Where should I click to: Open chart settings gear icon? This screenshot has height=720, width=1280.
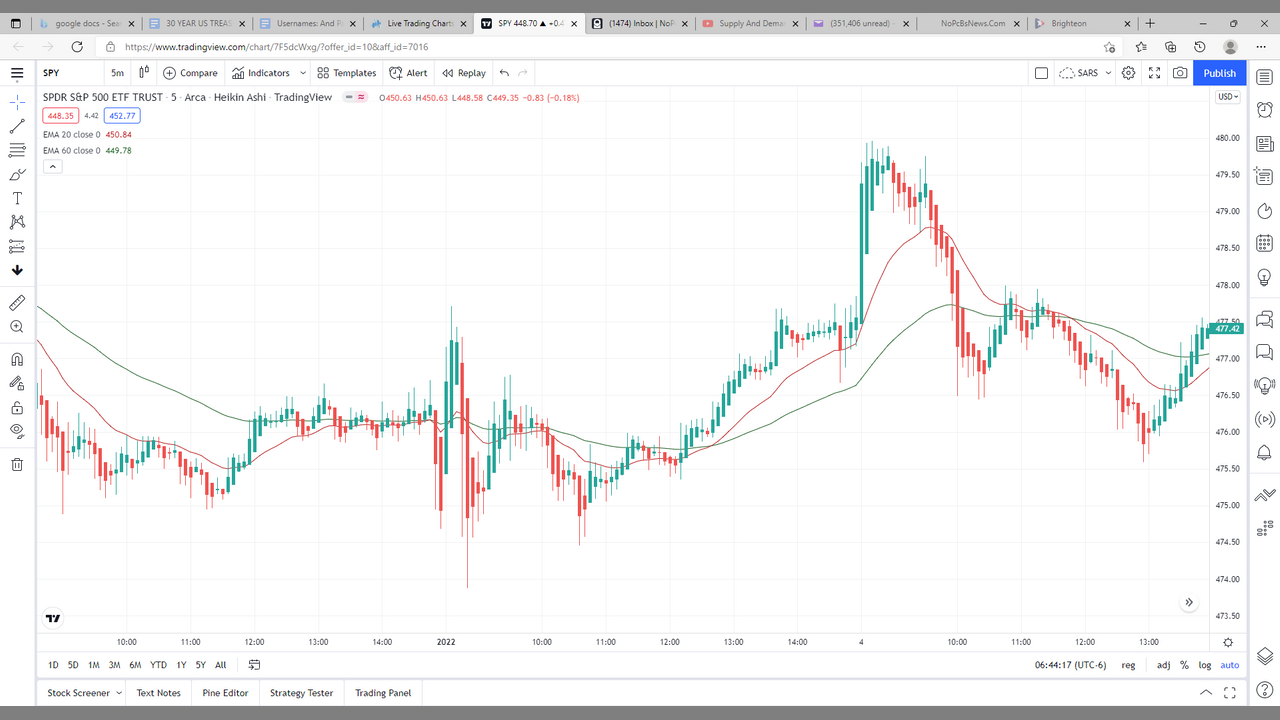coord(1128,73)
